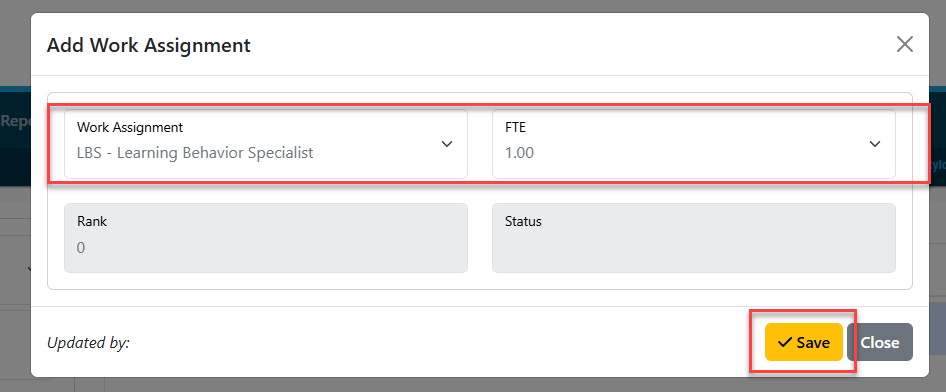Click the disabled Status field
Viewport: 946px width, 392px height.
[x=694, y=238]
